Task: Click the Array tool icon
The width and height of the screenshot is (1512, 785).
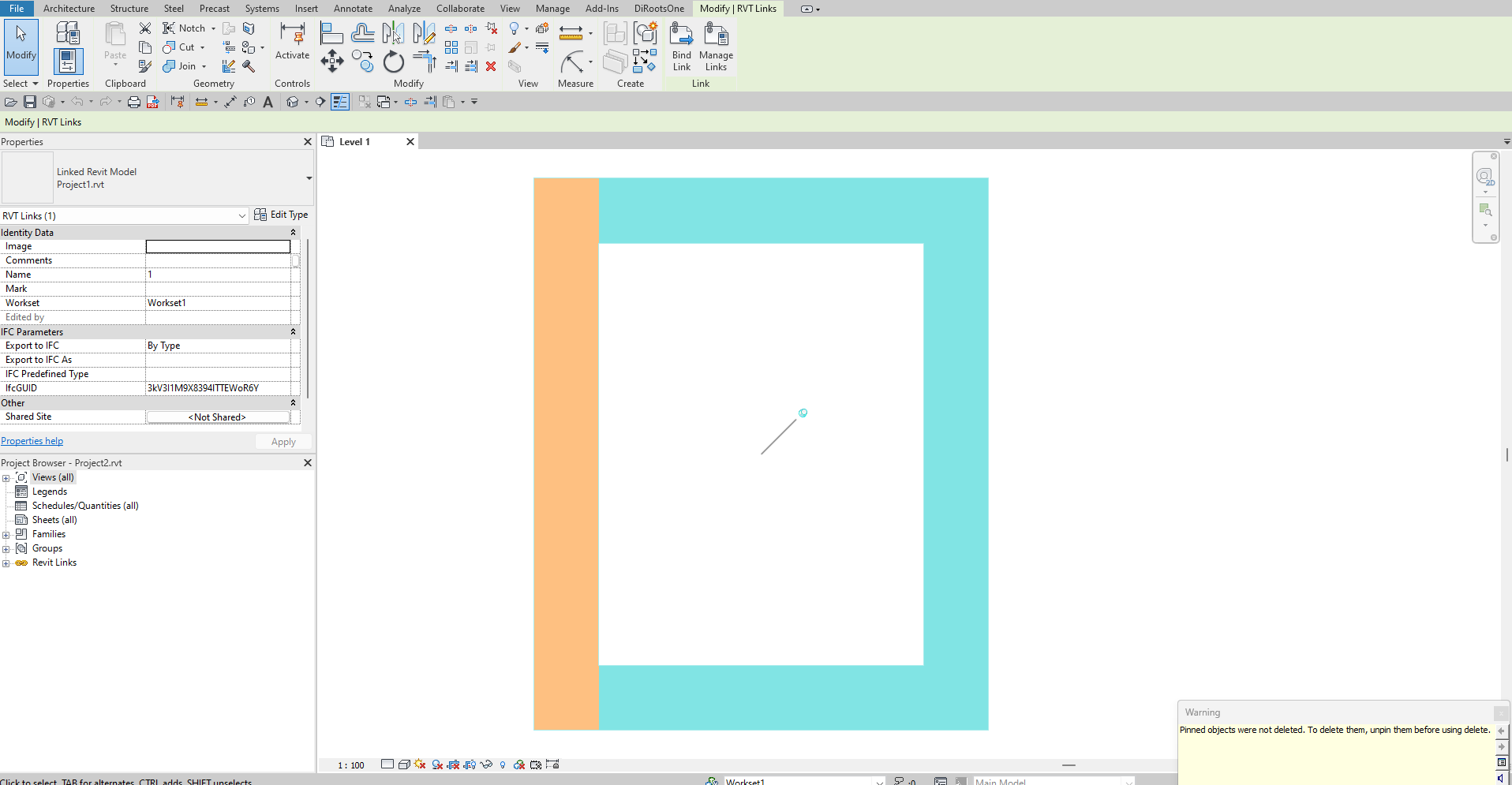Action: coord(451,47)
